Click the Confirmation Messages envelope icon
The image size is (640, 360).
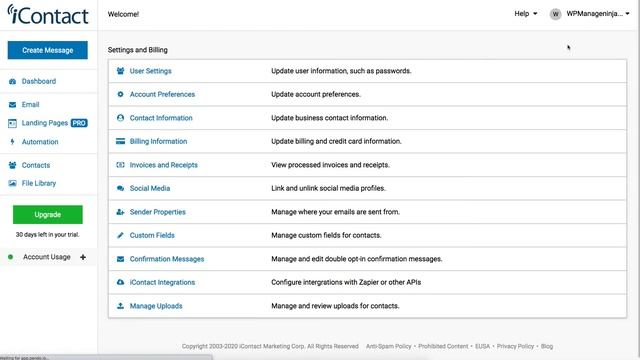tap(120, 259)
